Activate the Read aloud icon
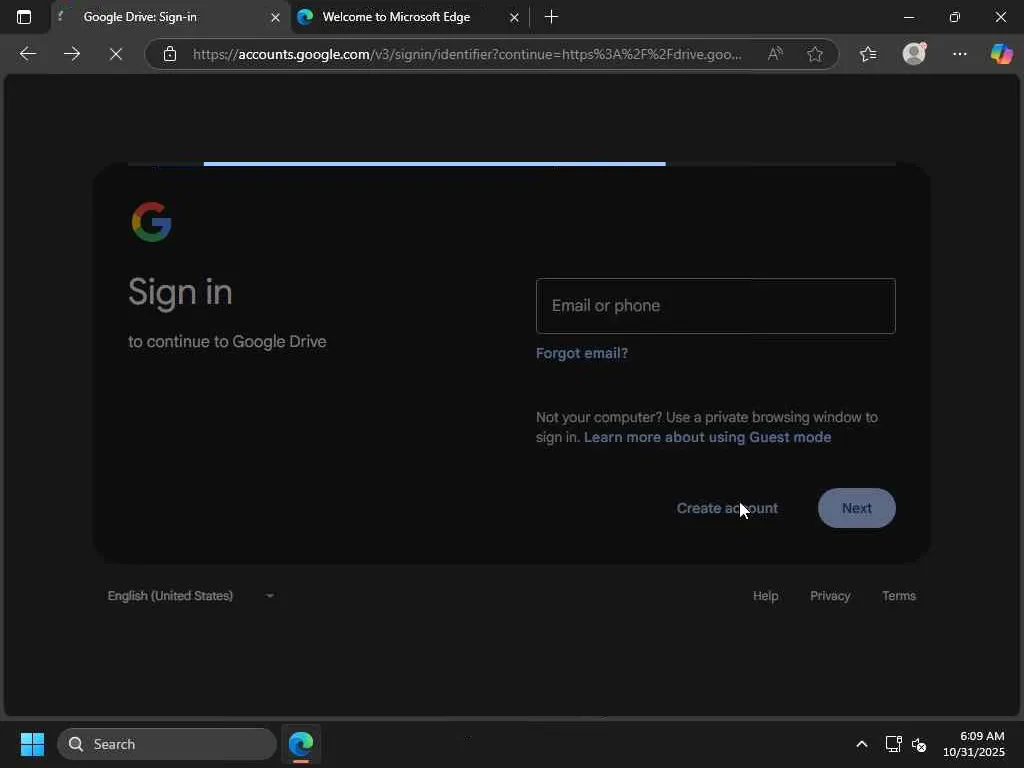This screenshot has height=768, width=1024. [775, 54]
